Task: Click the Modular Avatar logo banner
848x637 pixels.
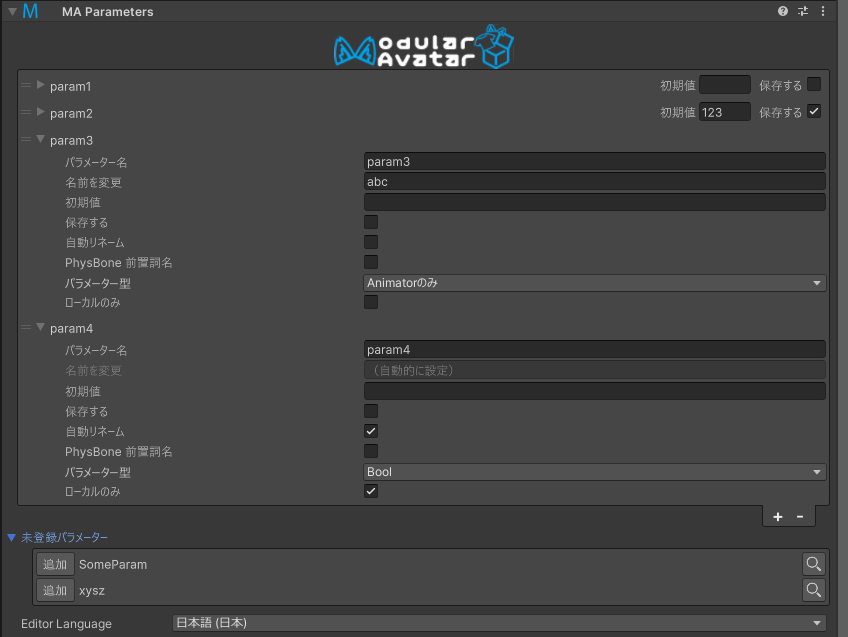Action: click(423, 47)
